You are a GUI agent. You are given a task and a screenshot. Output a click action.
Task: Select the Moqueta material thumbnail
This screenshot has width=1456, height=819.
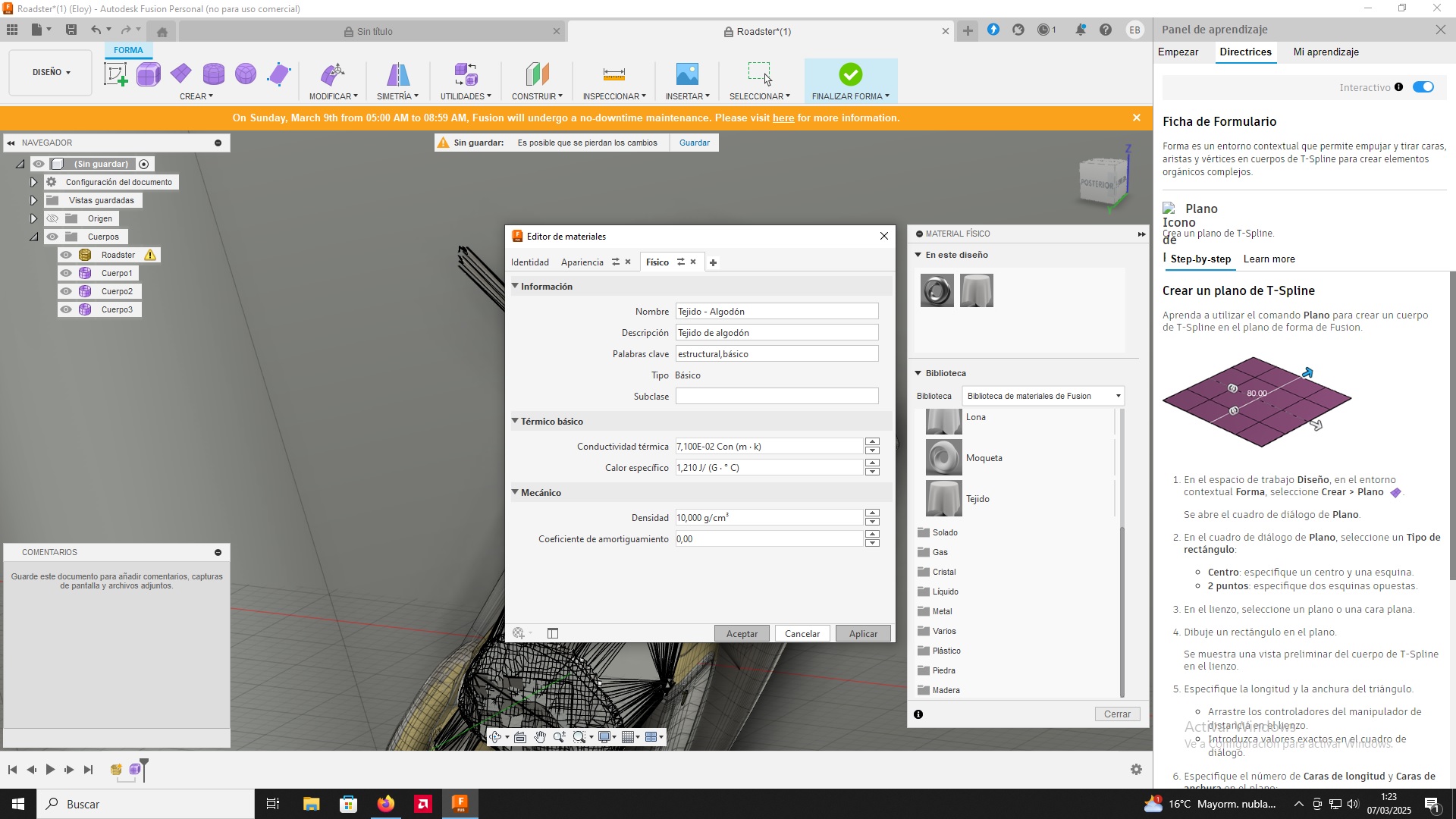point(943,458)
